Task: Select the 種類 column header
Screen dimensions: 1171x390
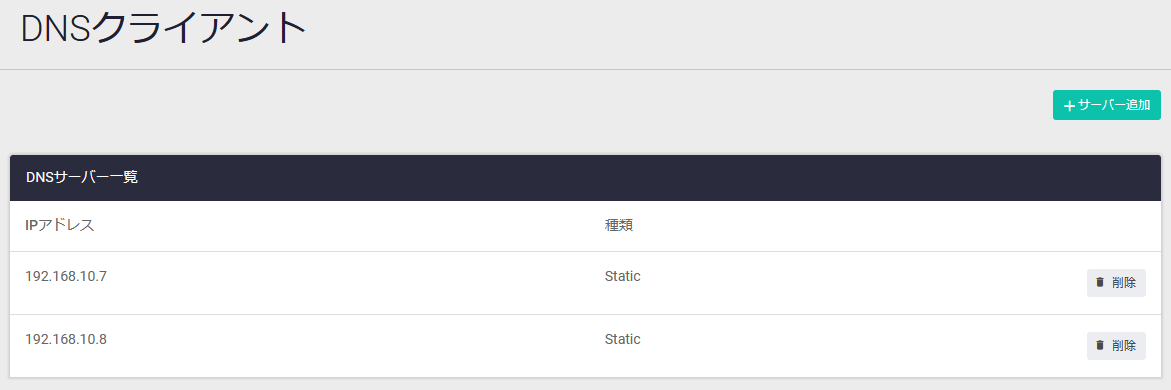Action: (618, 225)
